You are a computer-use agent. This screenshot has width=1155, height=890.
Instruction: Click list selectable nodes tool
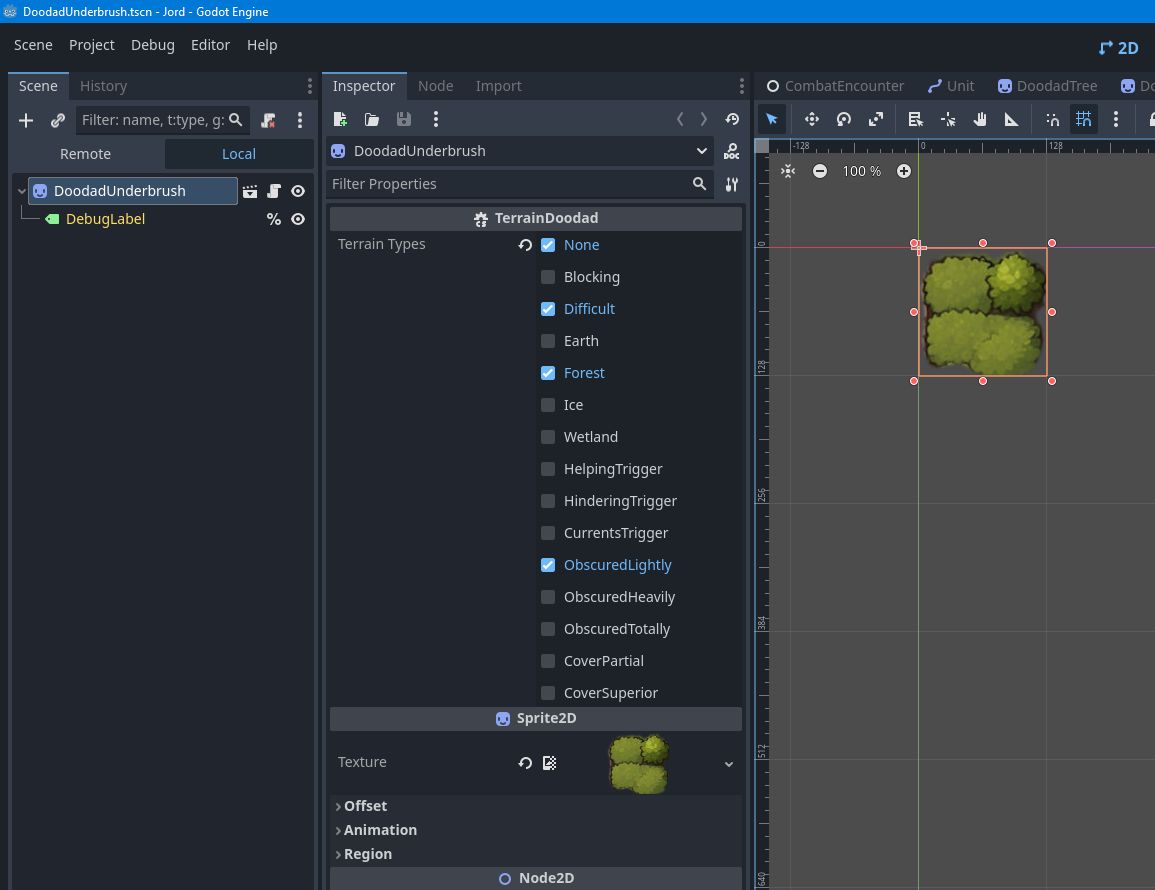(916, 119)
